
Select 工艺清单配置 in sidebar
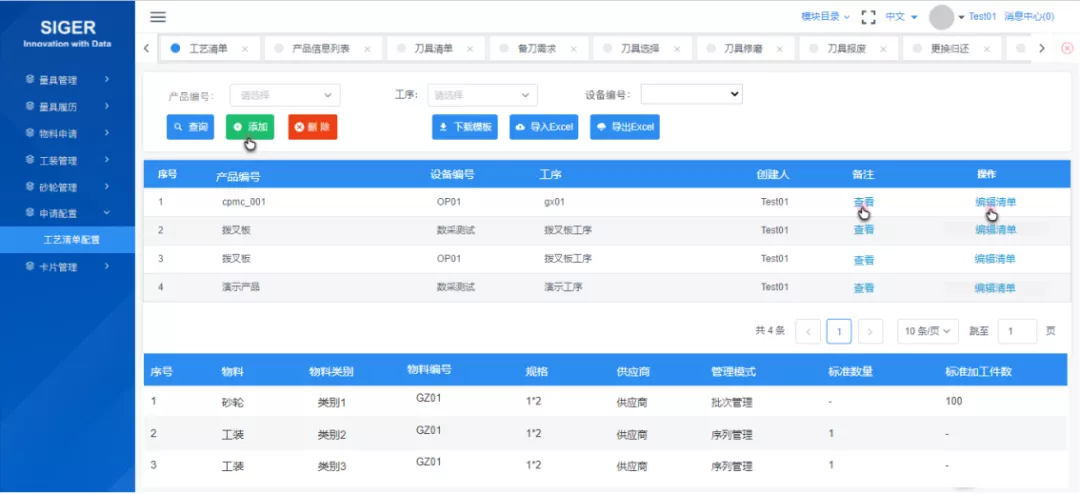[x=68, y=240]
